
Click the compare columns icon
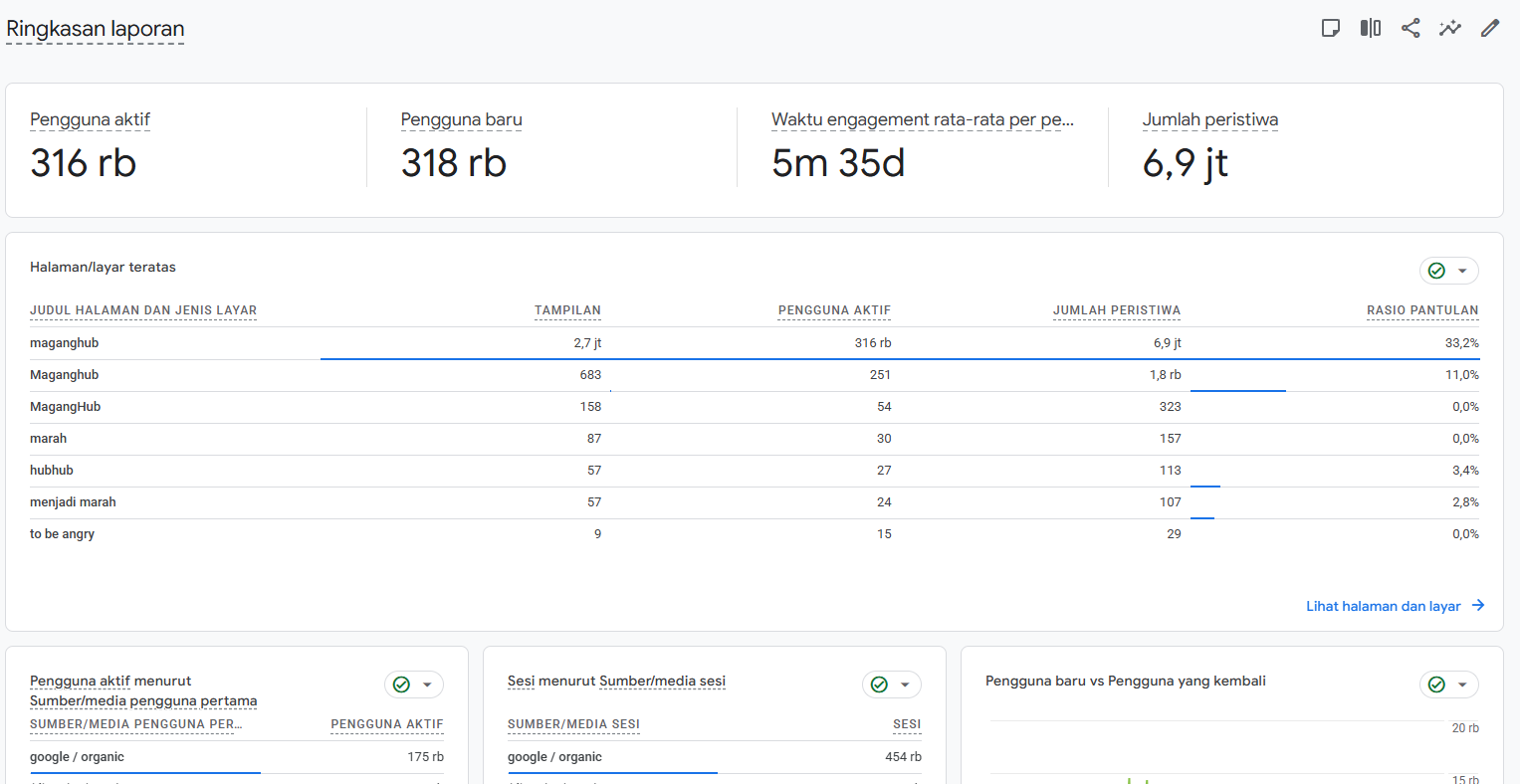[x=1371, y=28]
